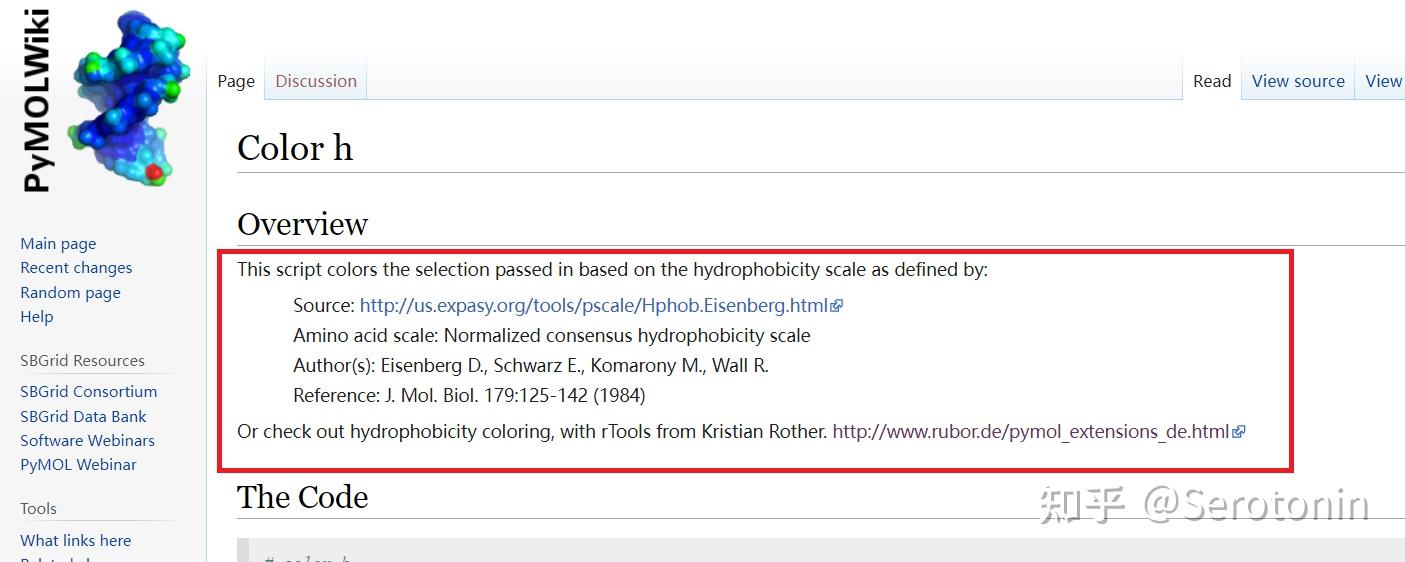Viewport: 1405px width, 562px height.
Task: Click What links here tool link
Action: [75, 541]
